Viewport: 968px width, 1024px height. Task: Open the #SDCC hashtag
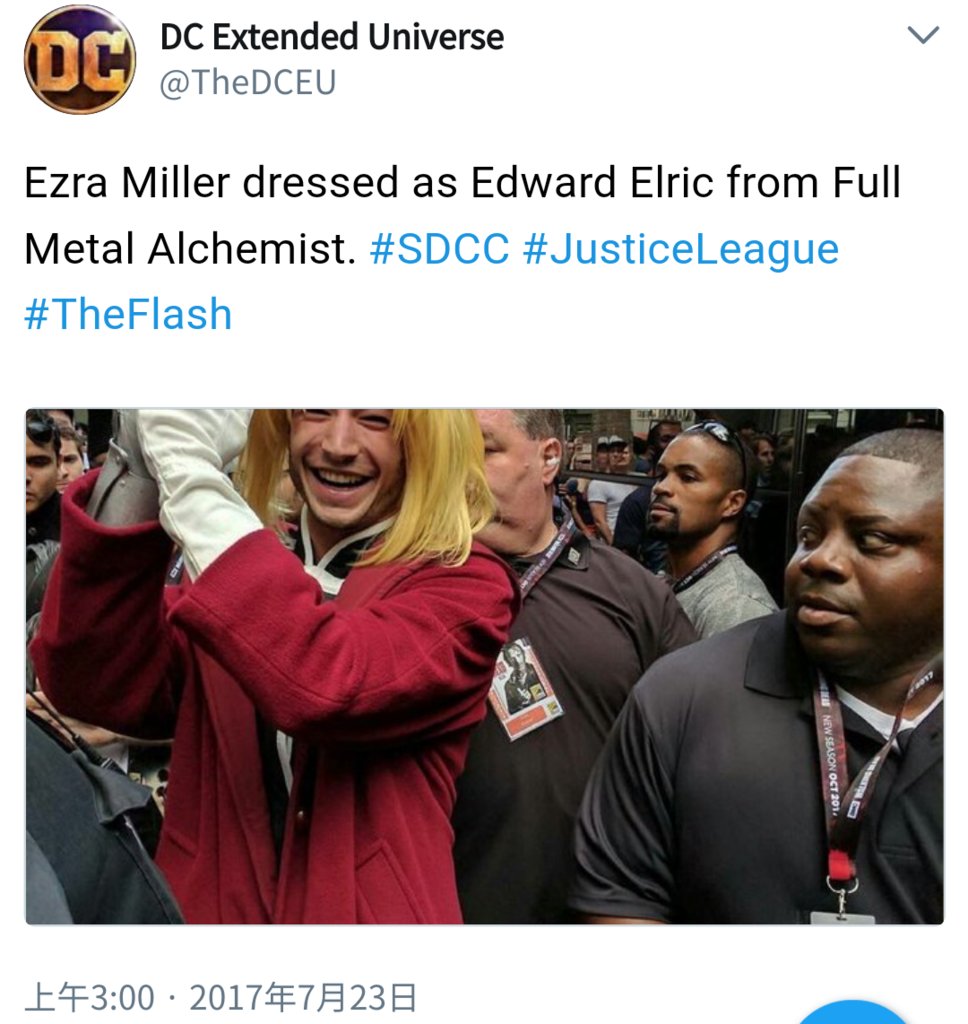[440, 249]
